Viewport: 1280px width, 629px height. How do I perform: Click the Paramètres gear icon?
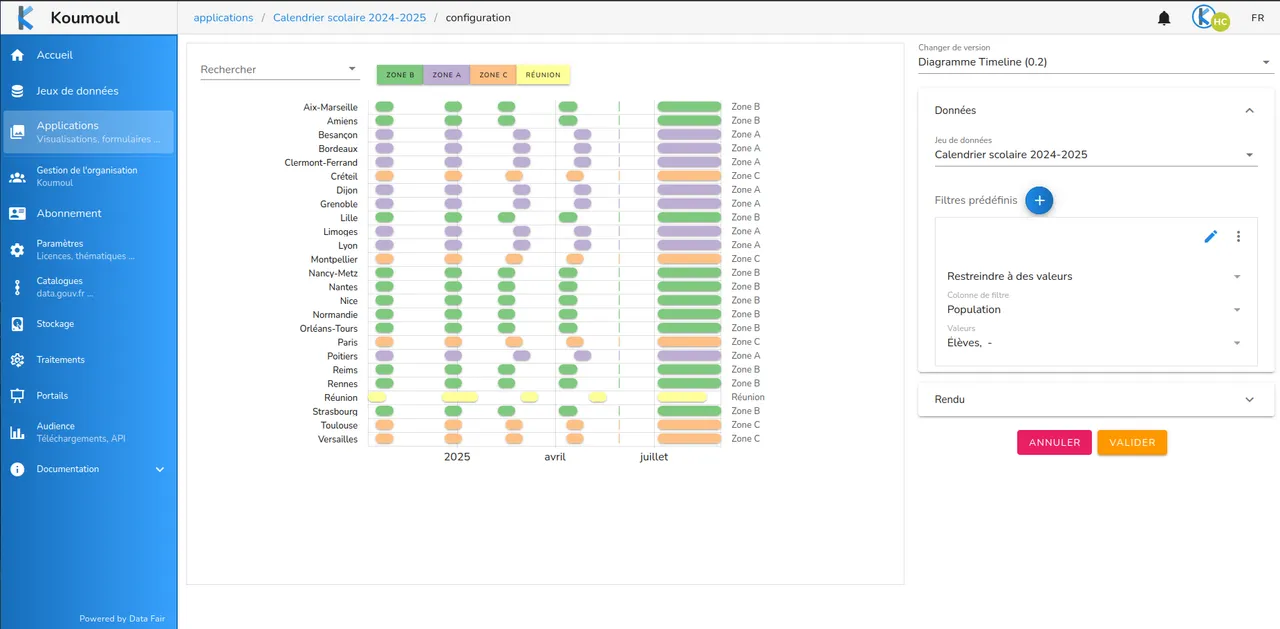pyautogui.click(x=17, y=250)
